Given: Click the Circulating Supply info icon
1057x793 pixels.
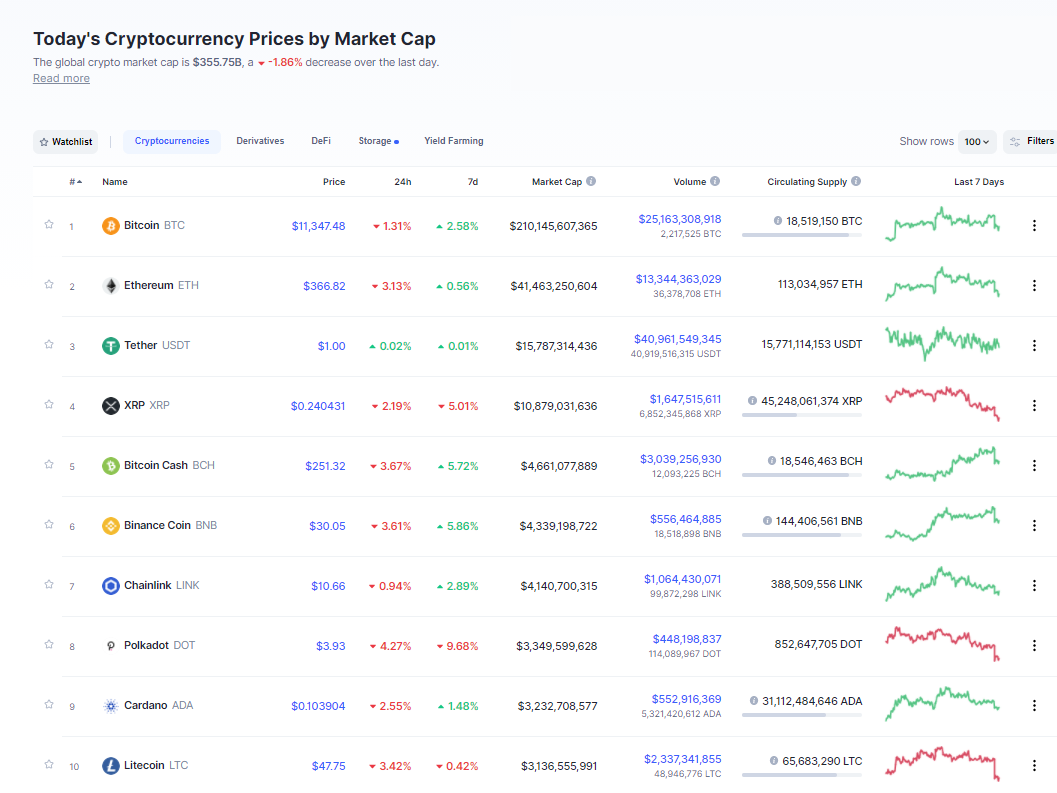Looking at the screenshot, I should coord(856,181).
